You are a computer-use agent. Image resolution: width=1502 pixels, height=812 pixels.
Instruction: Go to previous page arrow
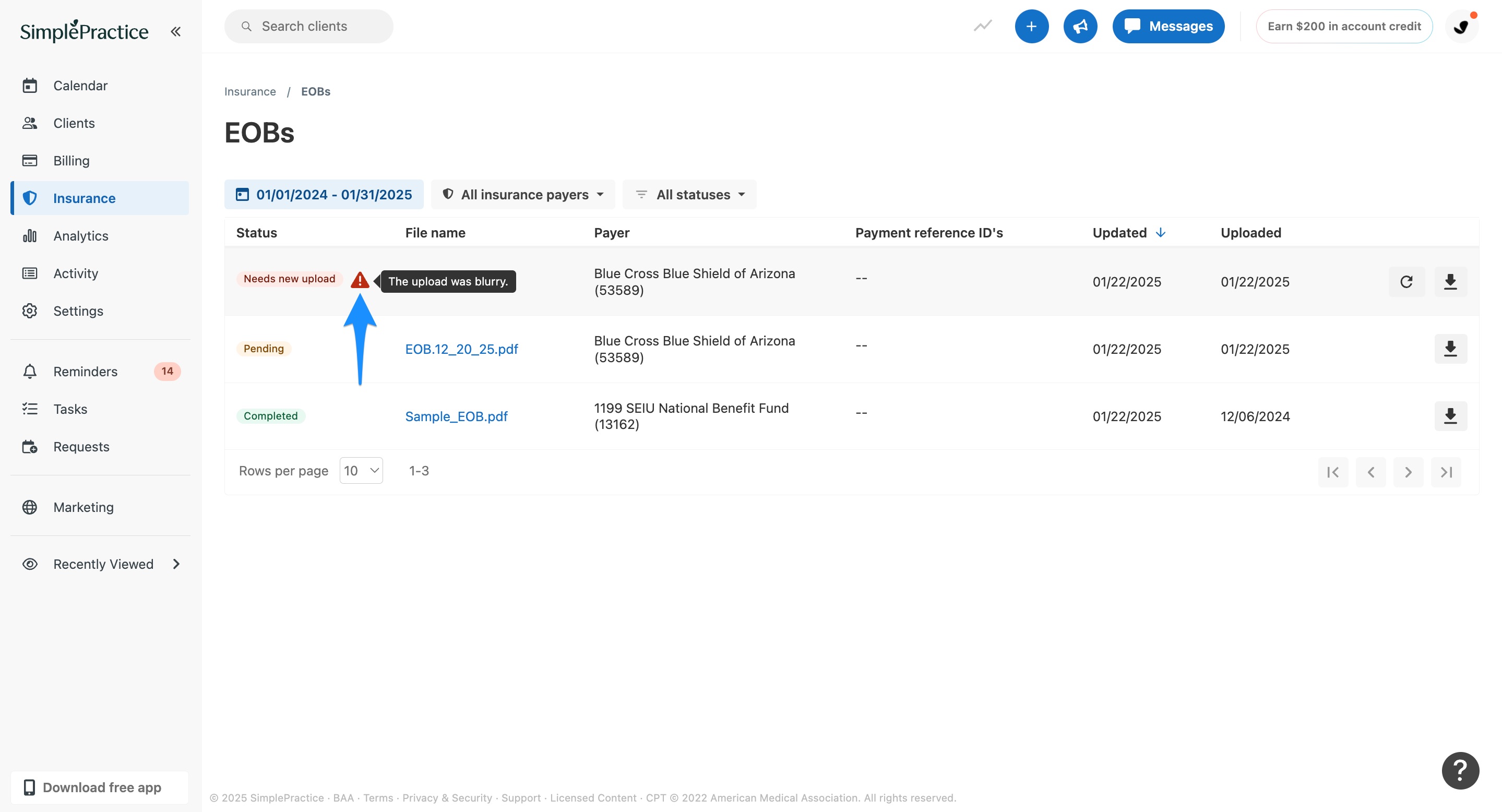click(1371, 472)
